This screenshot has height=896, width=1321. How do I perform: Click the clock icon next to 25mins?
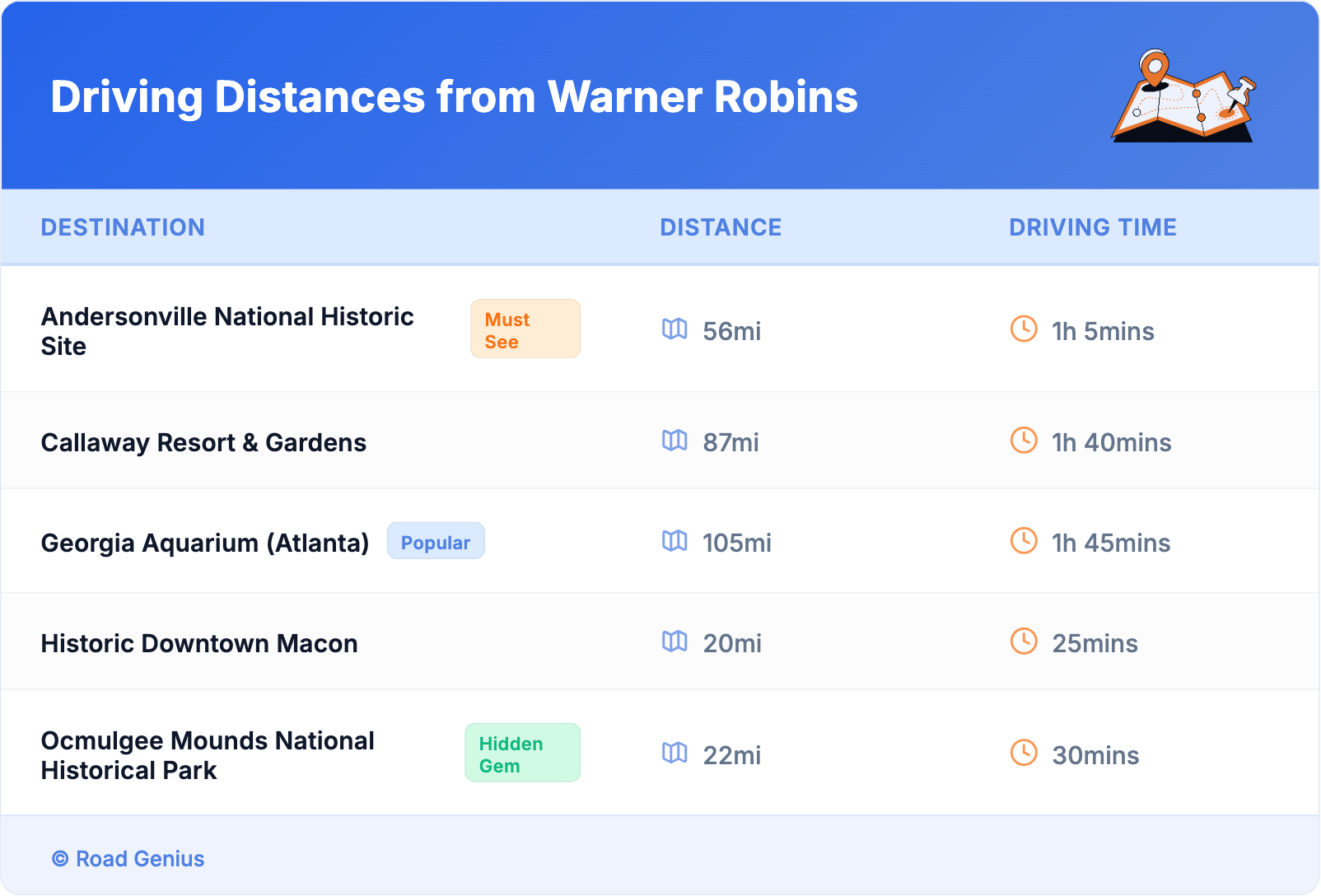[x=1024, y=642]
